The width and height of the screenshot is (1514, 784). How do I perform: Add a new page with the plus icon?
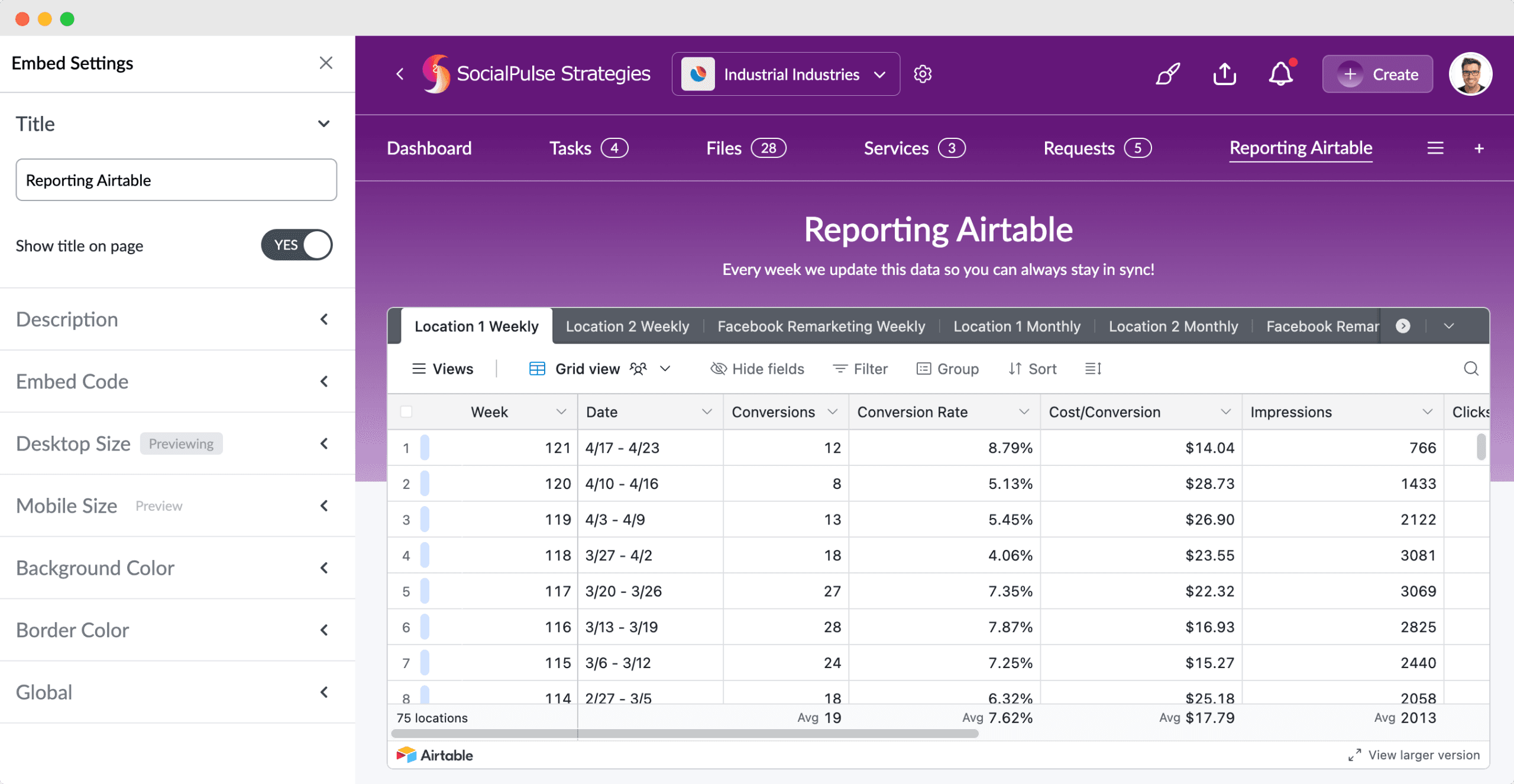[1479, 148]
